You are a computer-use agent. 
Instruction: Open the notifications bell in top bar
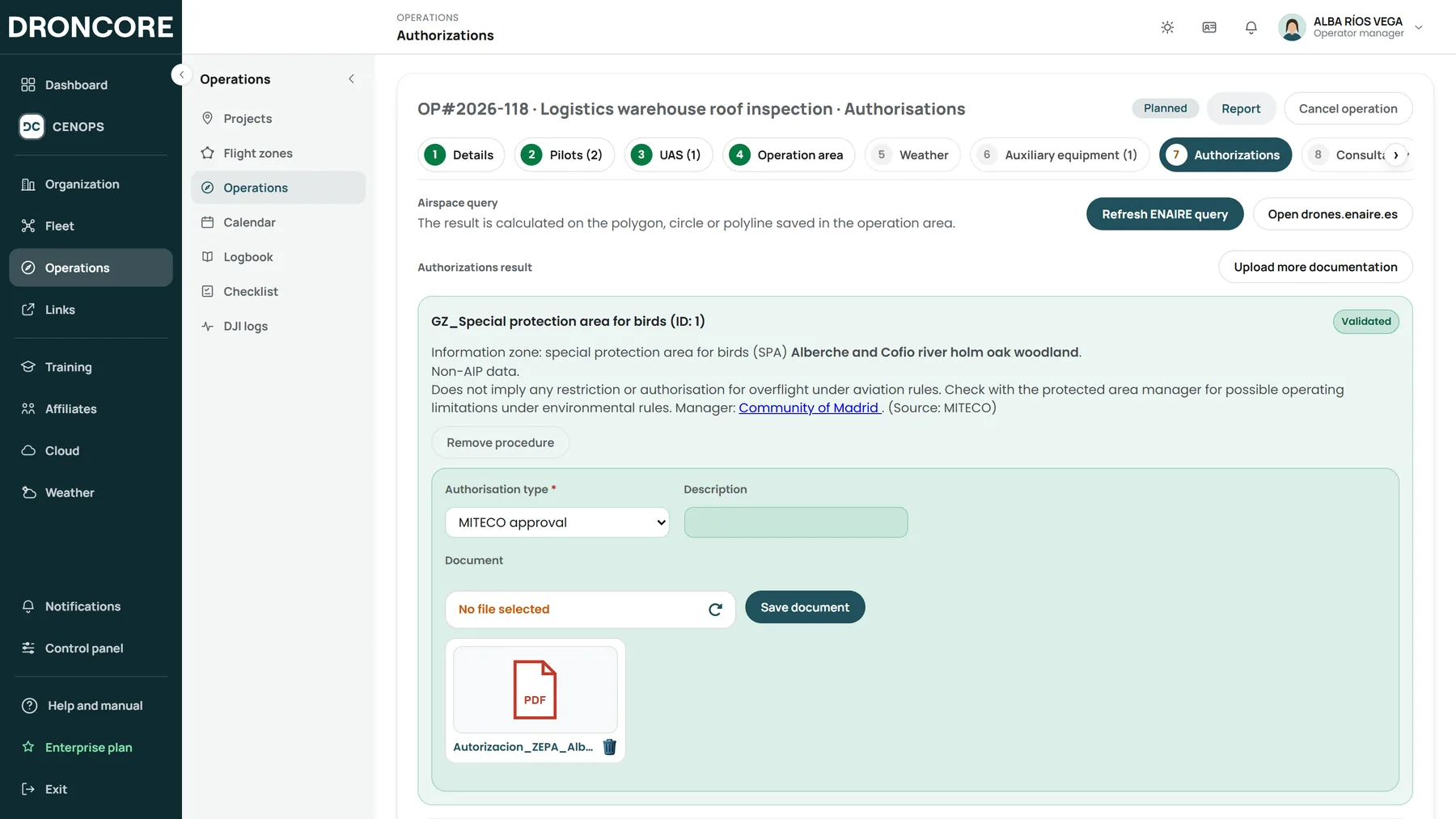[x=1251, y=27]
